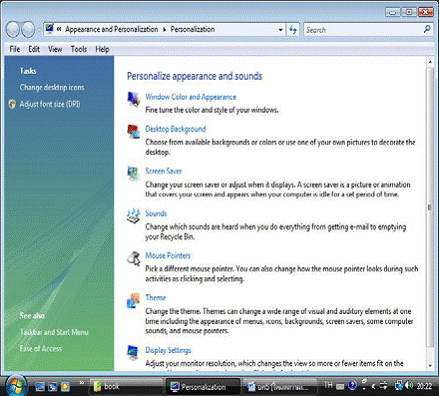Expand recent pages dropdown beside Forward button
Screen dimensions: 439x396
click(x=39, y=30)
